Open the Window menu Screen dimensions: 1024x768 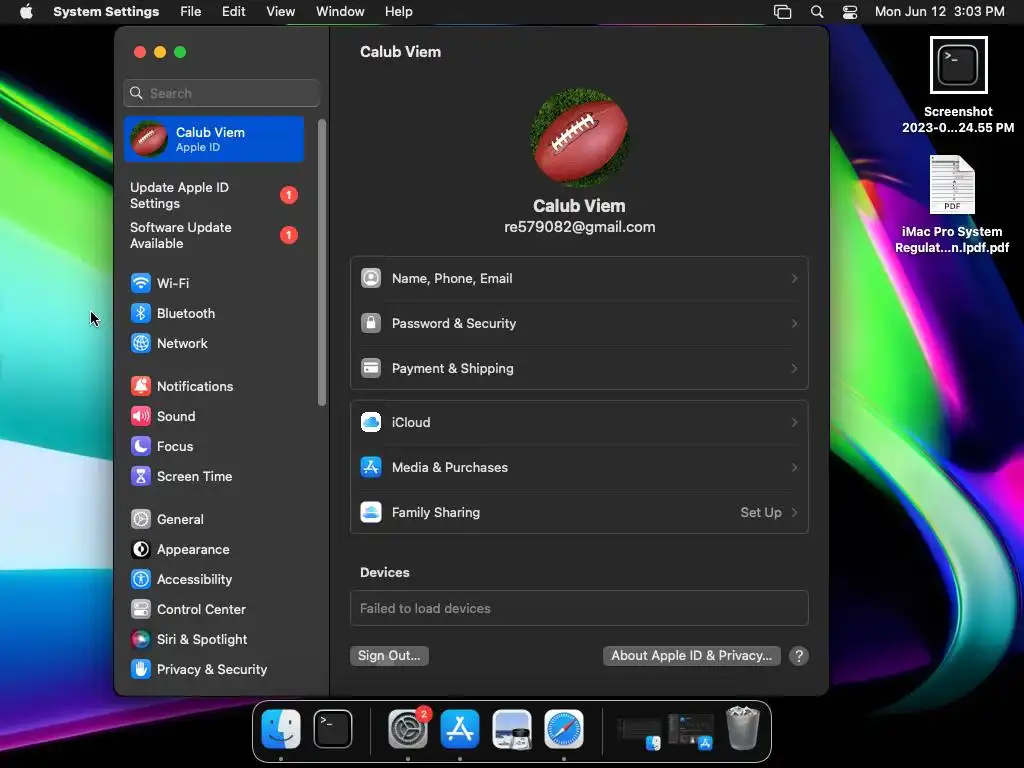pos(340,12)
